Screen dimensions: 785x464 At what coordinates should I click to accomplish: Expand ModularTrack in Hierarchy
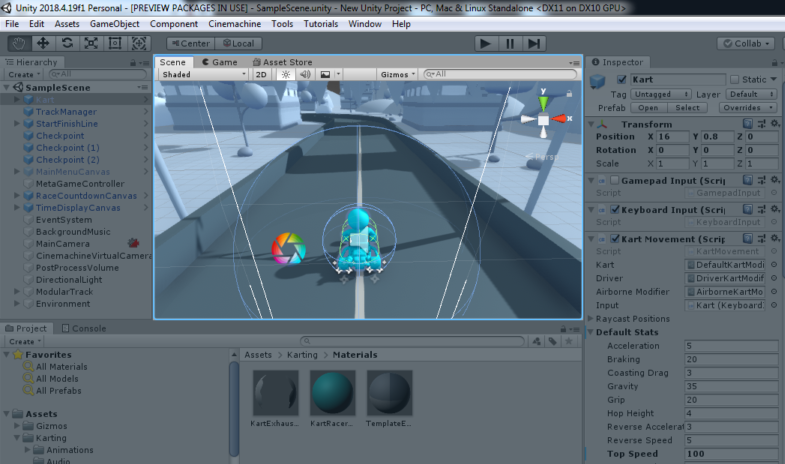(17, 291)
